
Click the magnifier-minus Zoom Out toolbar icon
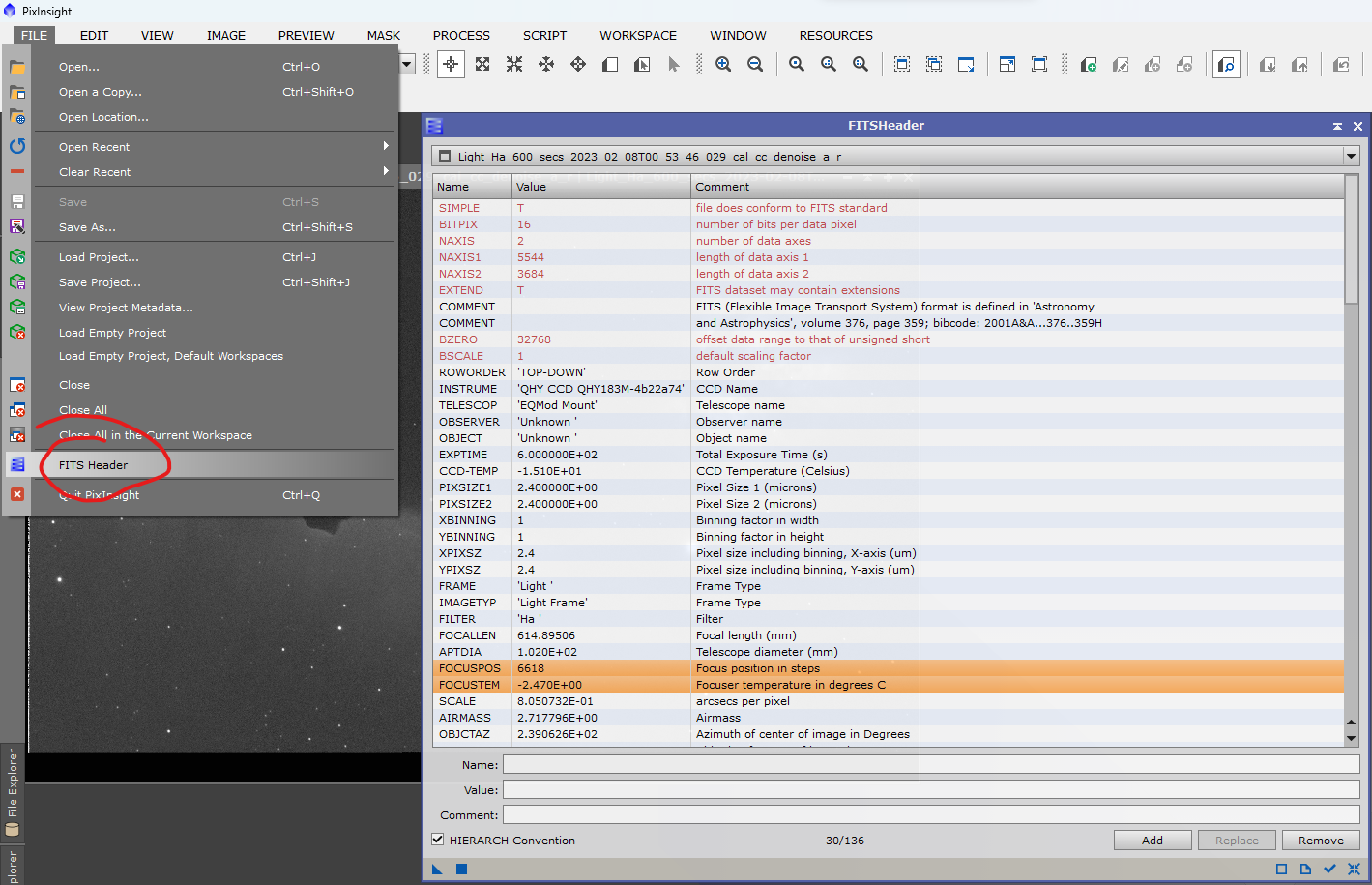(755, 64)
